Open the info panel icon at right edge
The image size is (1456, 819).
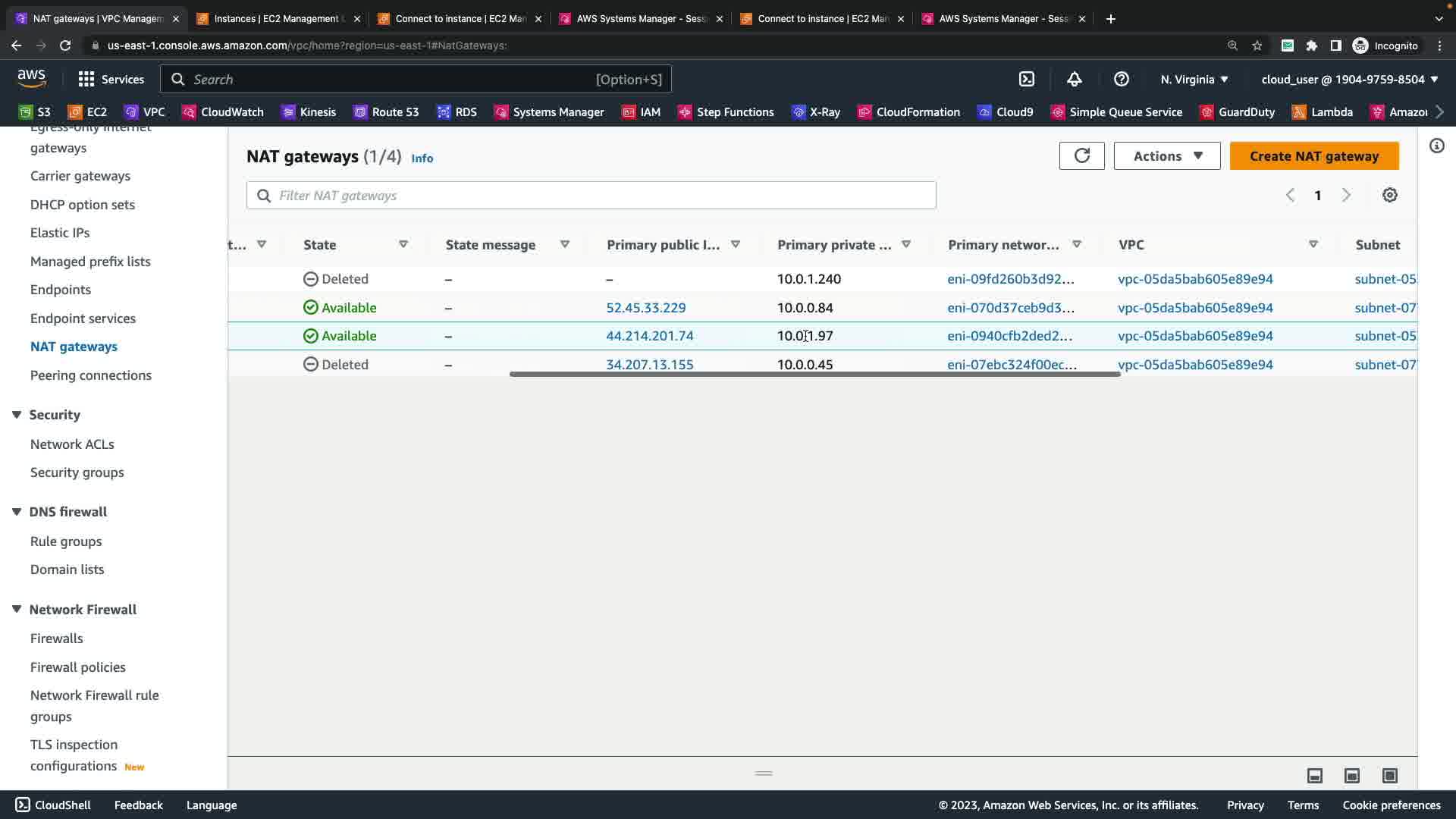[1436, 146]
